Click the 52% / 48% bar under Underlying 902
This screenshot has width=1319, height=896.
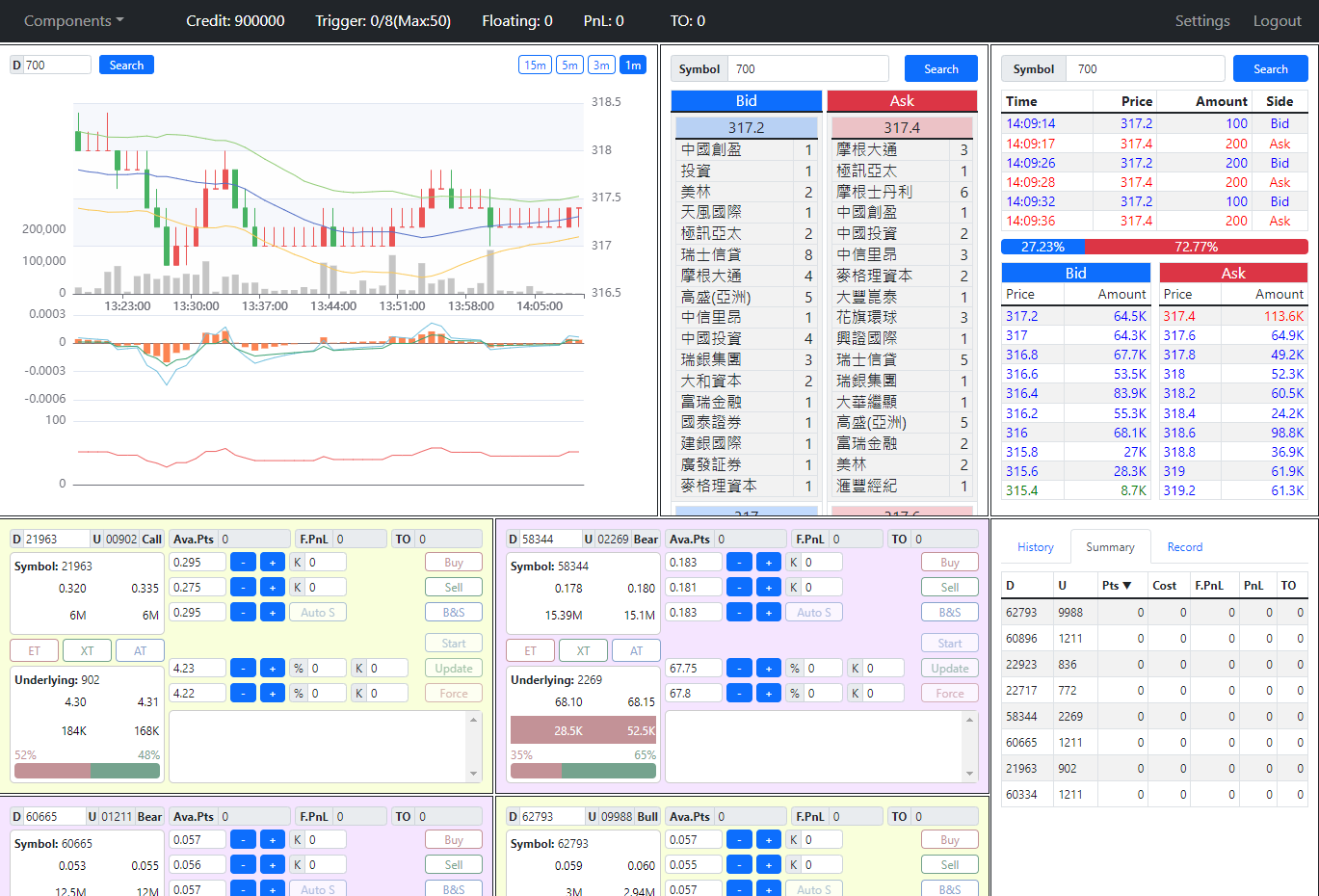[x=86, y=771]
